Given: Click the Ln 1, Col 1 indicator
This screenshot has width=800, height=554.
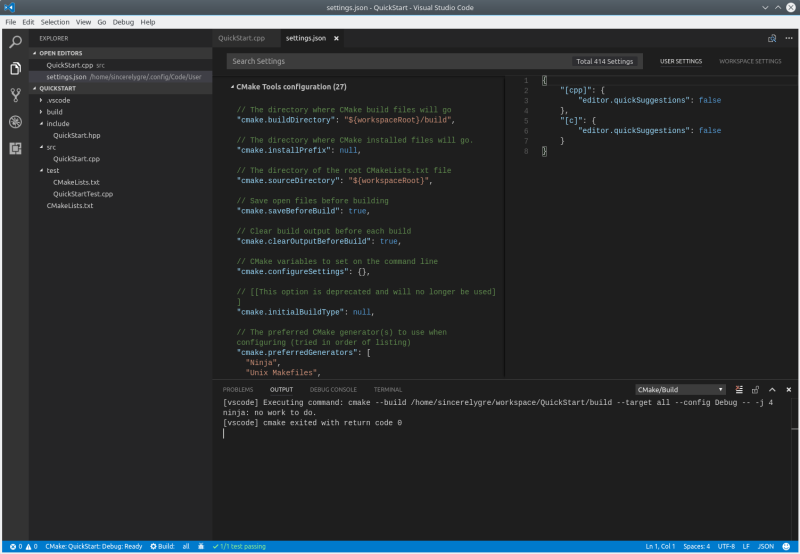Looking at the screenshot, I should pyautogui.click(x=660, y=546).
